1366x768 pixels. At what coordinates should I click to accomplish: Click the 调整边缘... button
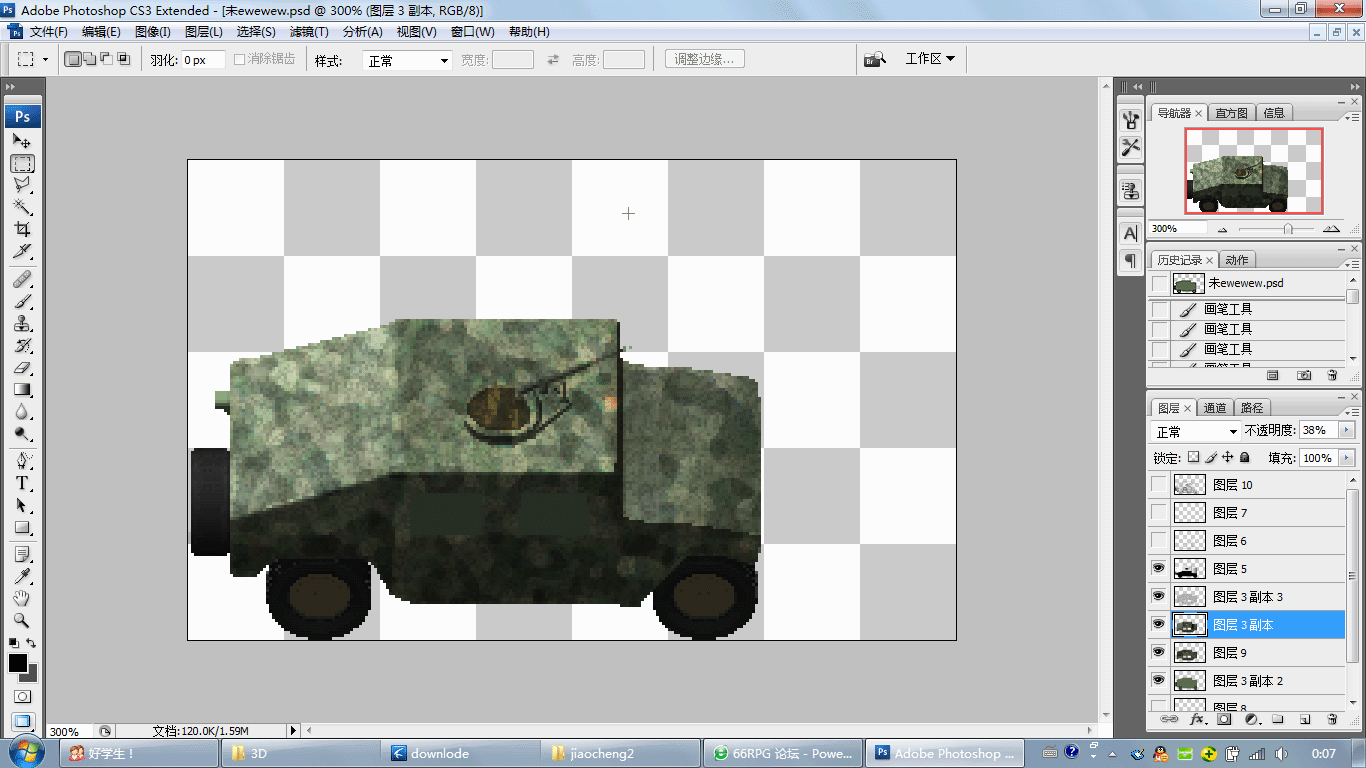click(x=704, y=59)
